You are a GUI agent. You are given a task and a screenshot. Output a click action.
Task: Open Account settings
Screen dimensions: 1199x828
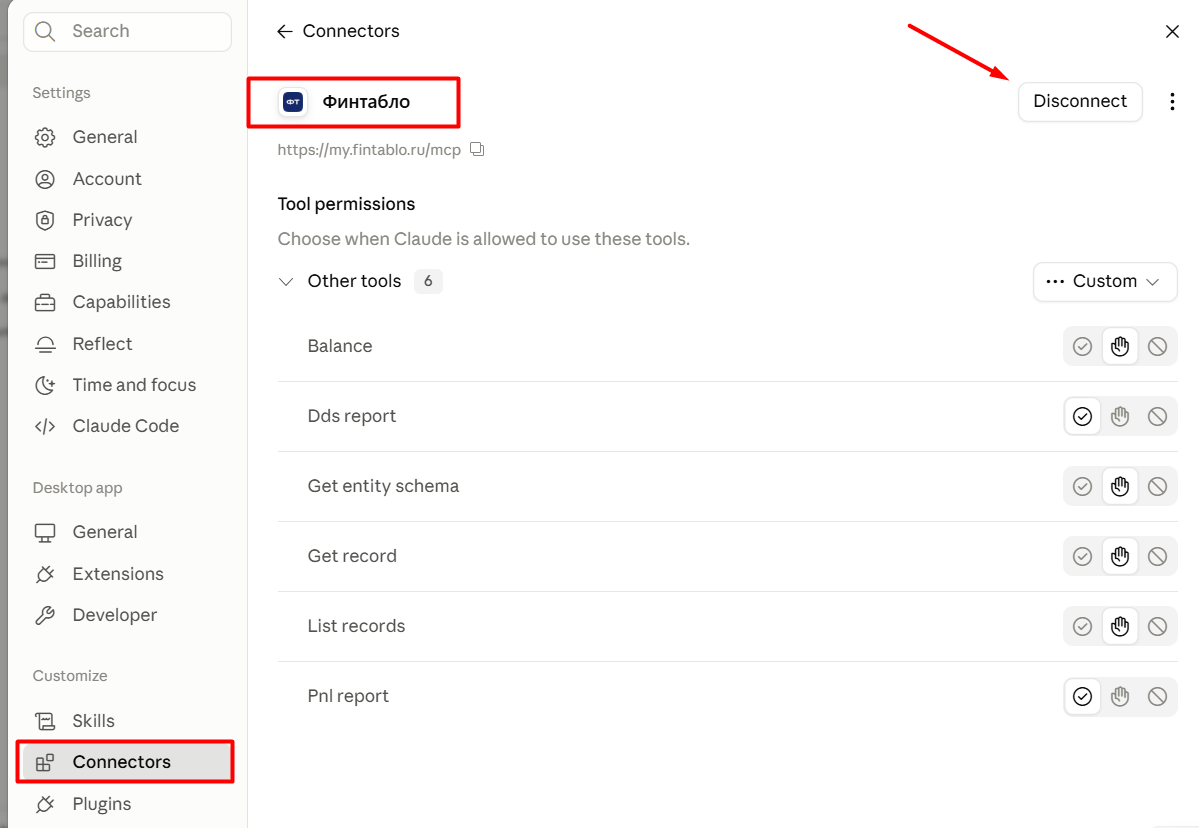click(x=128, y=179)
